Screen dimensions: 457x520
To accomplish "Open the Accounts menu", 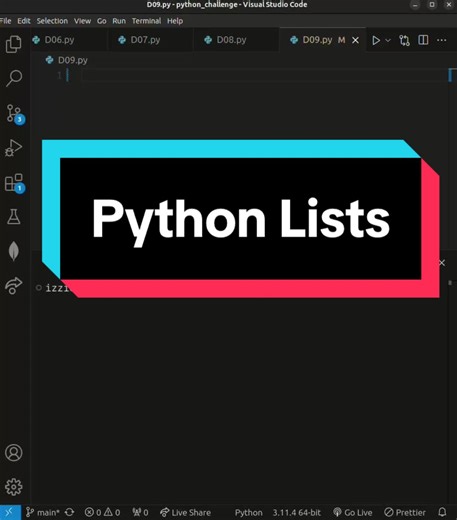I will tap(14, 452).
